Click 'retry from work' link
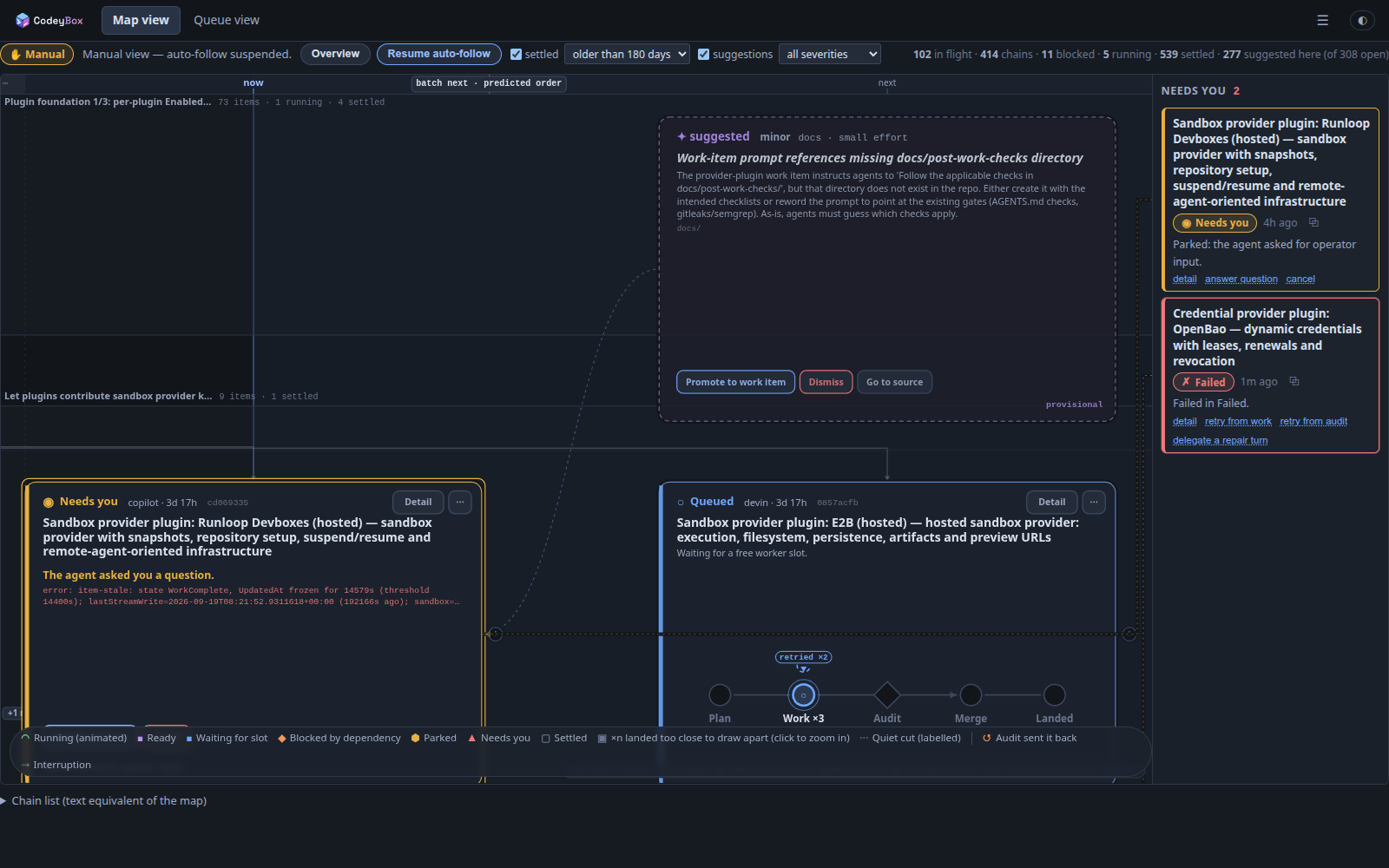The height and width of the screenshot is (868, 1389). [x=1238, y=421]
